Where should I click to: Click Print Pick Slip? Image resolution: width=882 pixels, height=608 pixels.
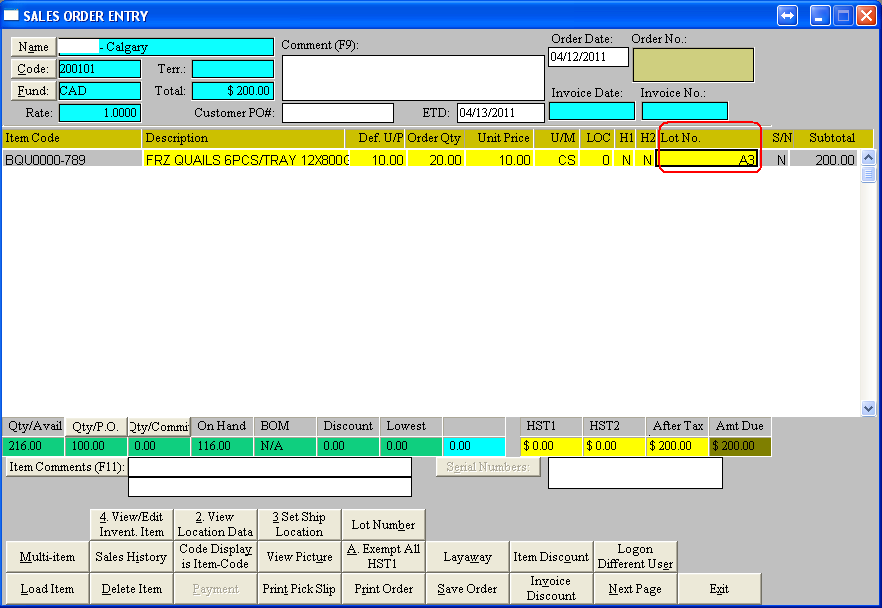pos(299,589)
